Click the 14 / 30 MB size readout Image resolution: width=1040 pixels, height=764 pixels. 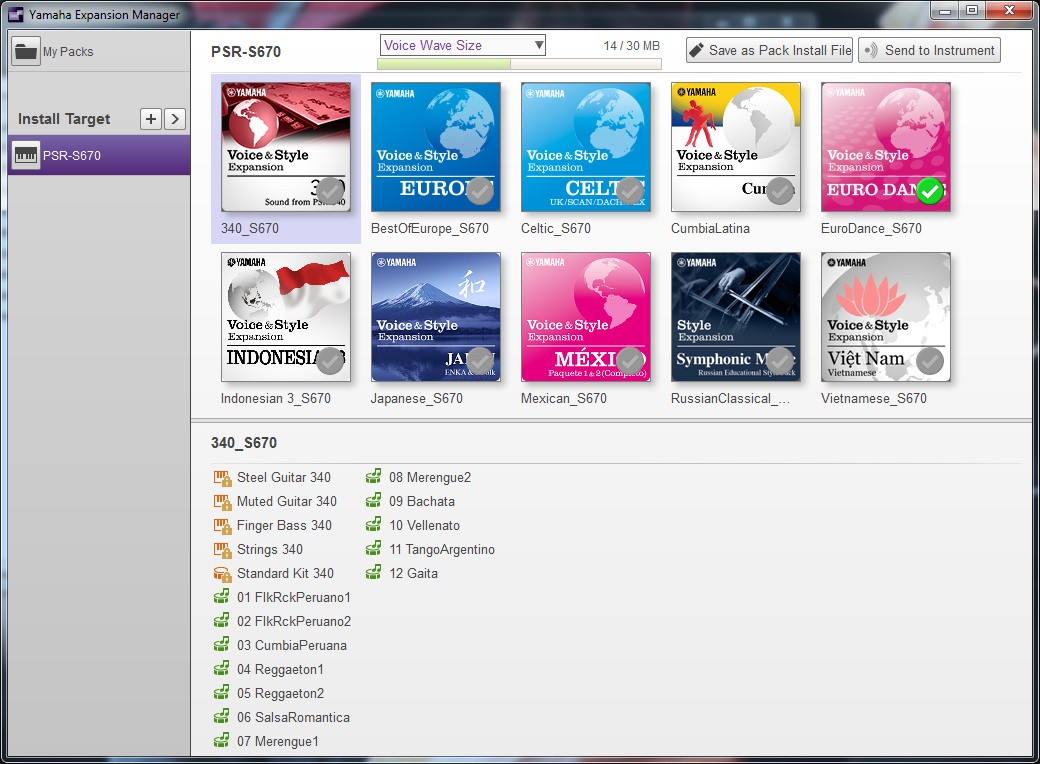[x=631, y=46]
